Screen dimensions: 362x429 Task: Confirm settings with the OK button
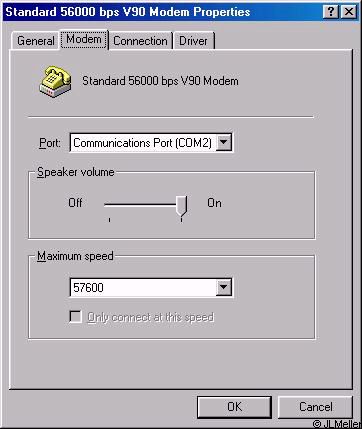[x=234, y=407]
